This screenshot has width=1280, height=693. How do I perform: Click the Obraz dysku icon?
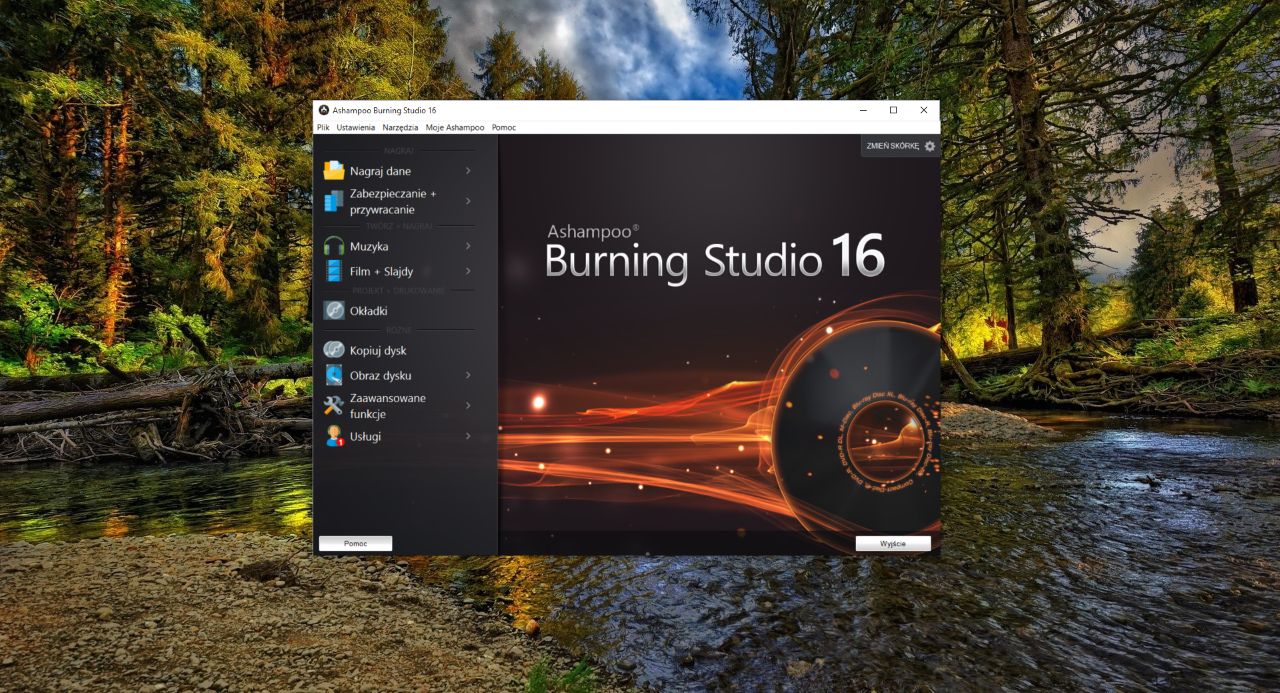point(333,375)
